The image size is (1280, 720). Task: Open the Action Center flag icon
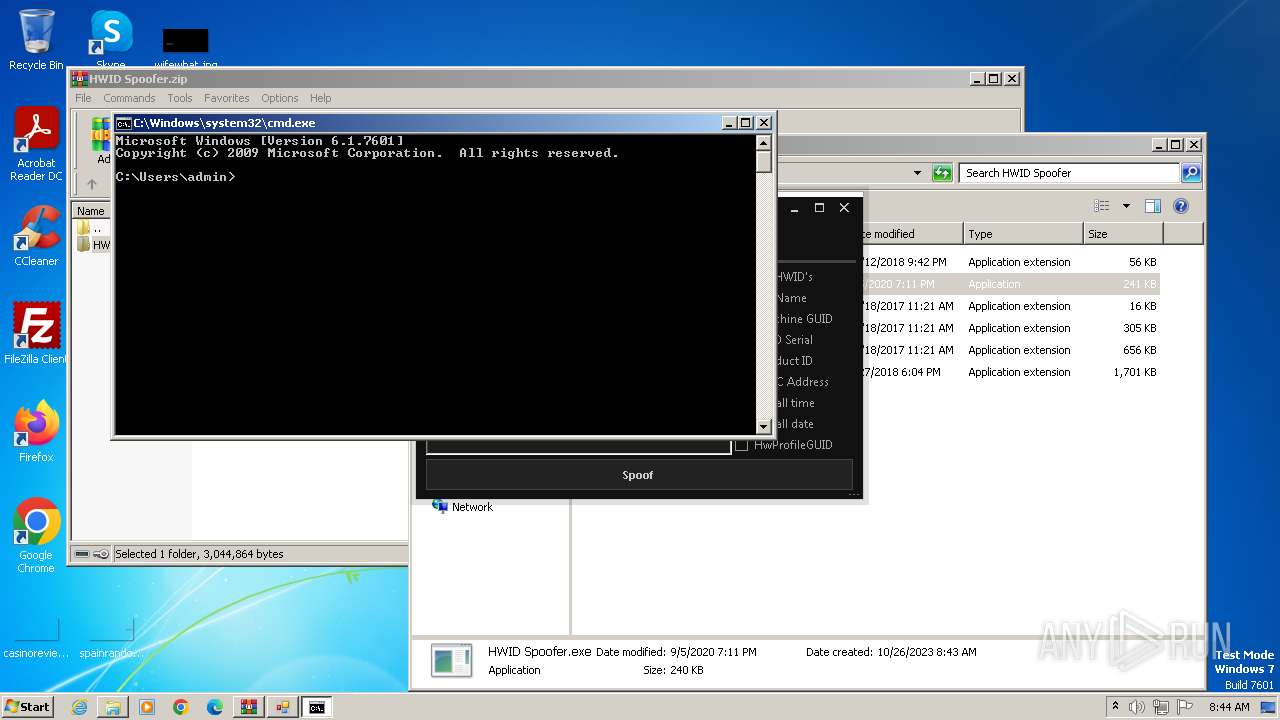(1186, 707)
